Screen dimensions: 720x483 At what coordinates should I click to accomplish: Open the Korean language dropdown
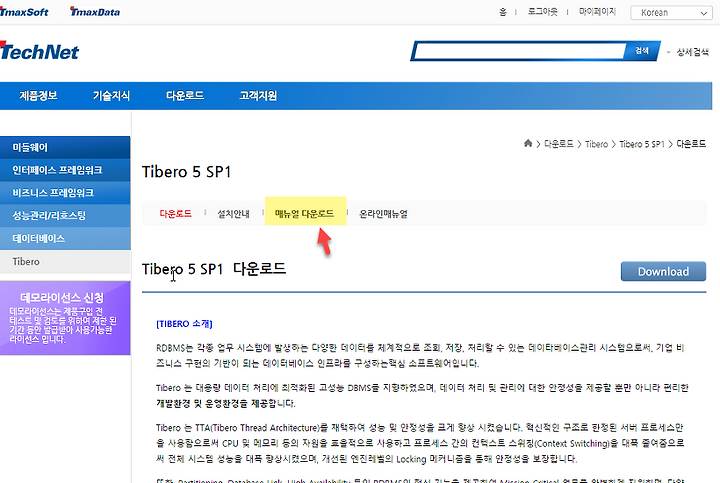[x=672, y=13]
